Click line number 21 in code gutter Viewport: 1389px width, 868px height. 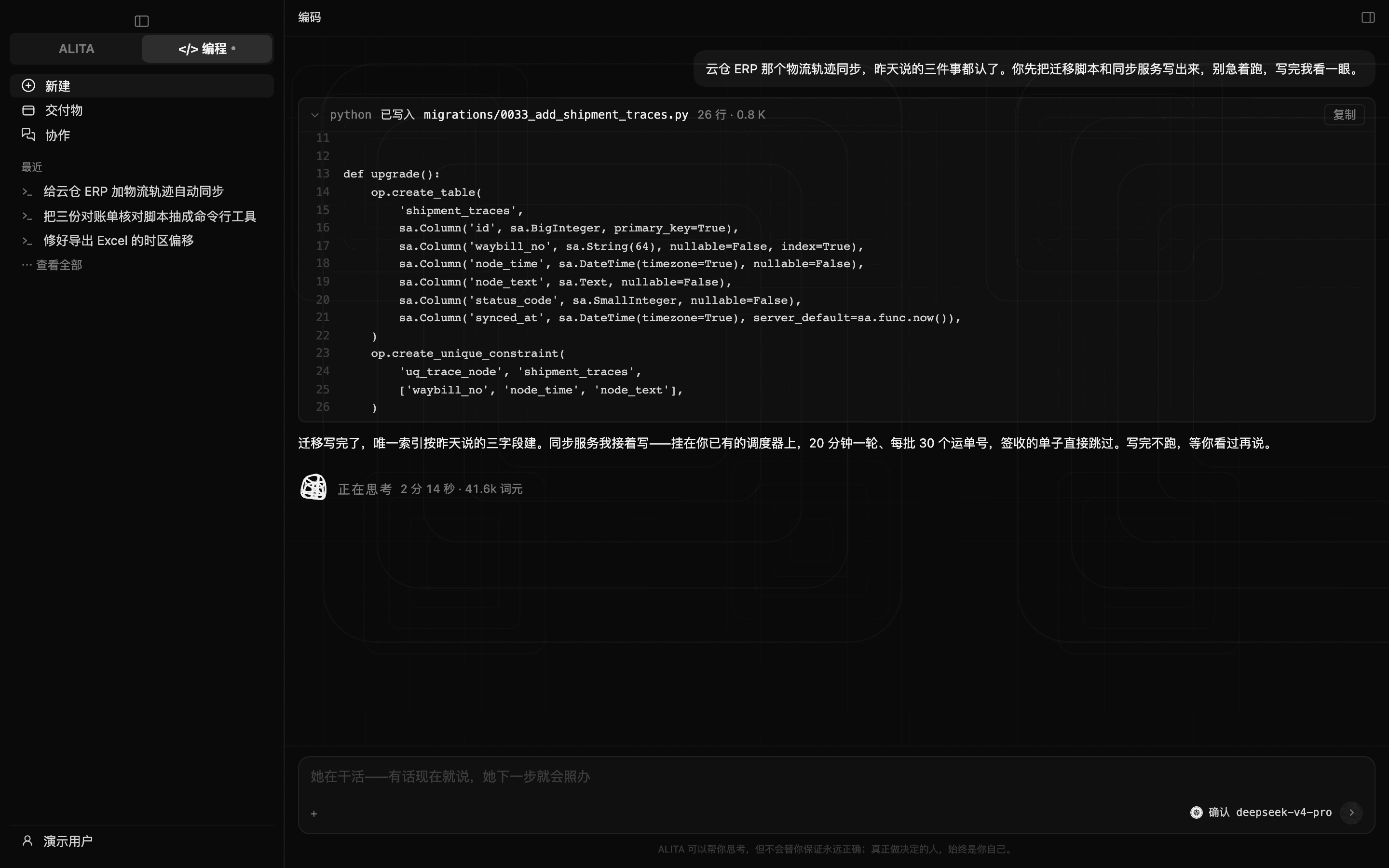click(323, 317)
